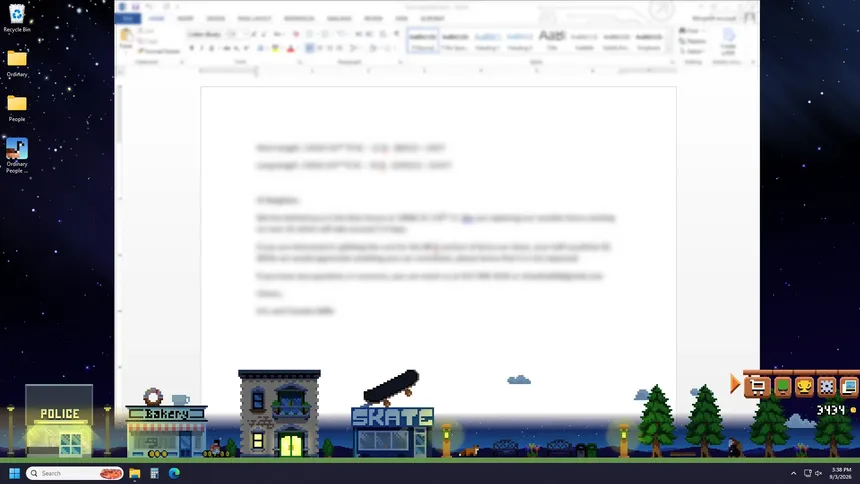The height and width of the screenshot is (484, 860).
Task: Click the gray apartment building
Action: click(279, 413)
